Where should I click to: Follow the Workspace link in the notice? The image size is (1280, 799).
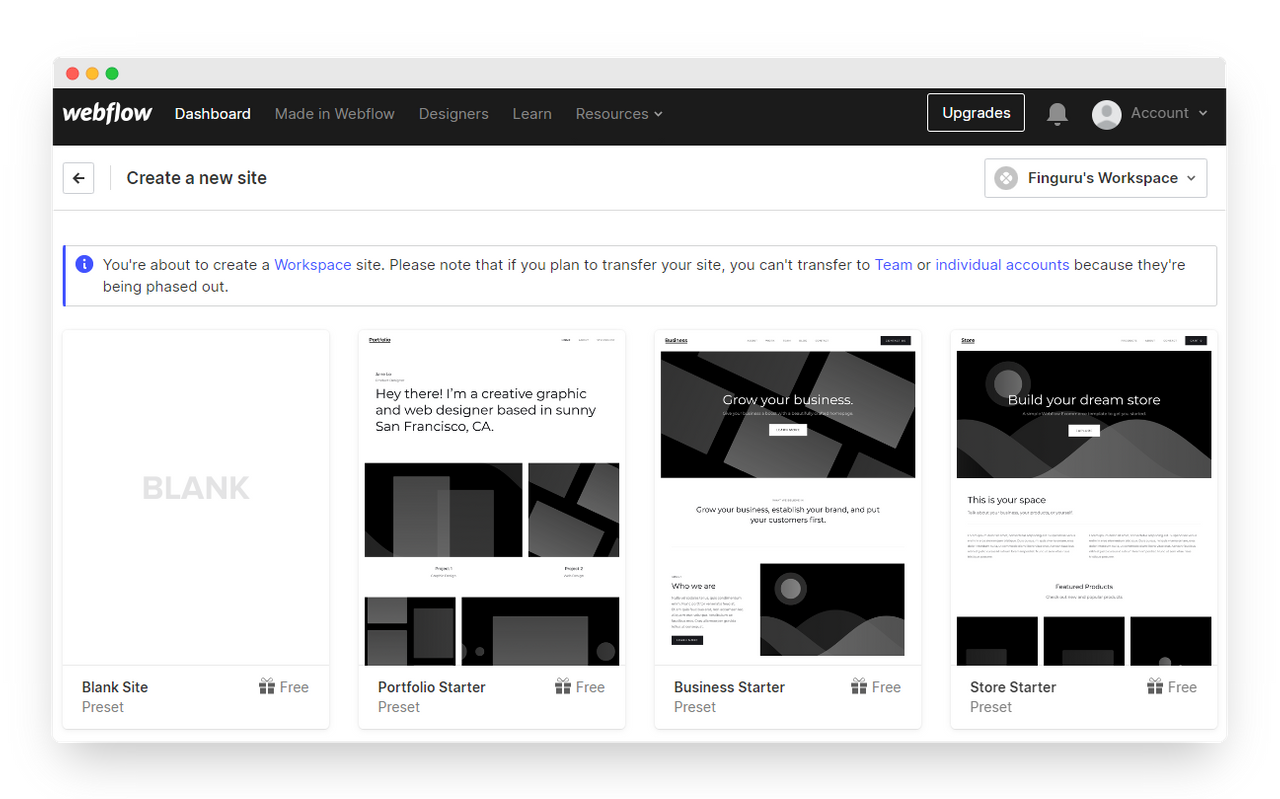click(x=313, y=265)
